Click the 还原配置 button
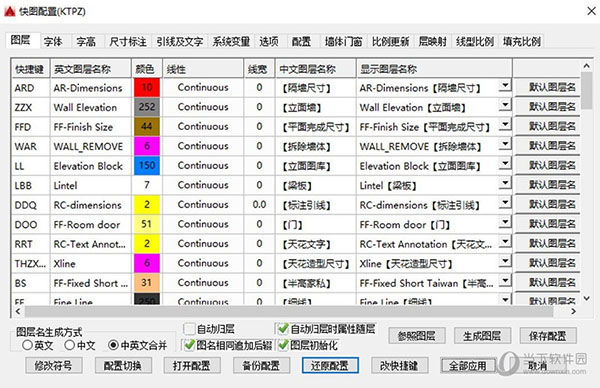Image resolution: width=600 pixels, height=388 pixels. coord(330,365)
